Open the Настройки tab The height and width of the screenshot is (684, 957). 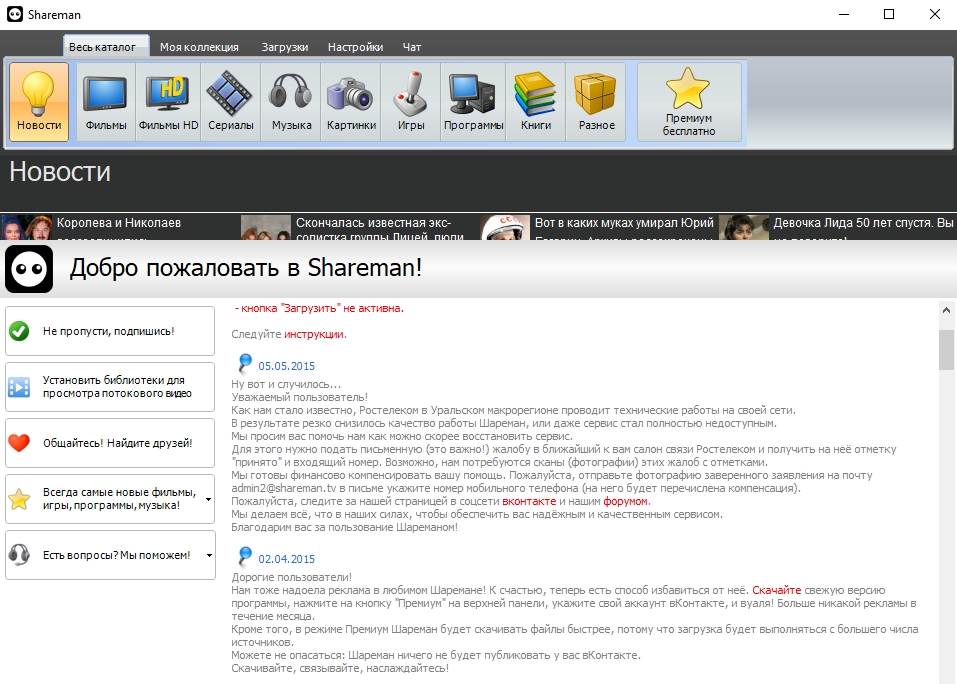pyautogui.click(x=355, y=47)
